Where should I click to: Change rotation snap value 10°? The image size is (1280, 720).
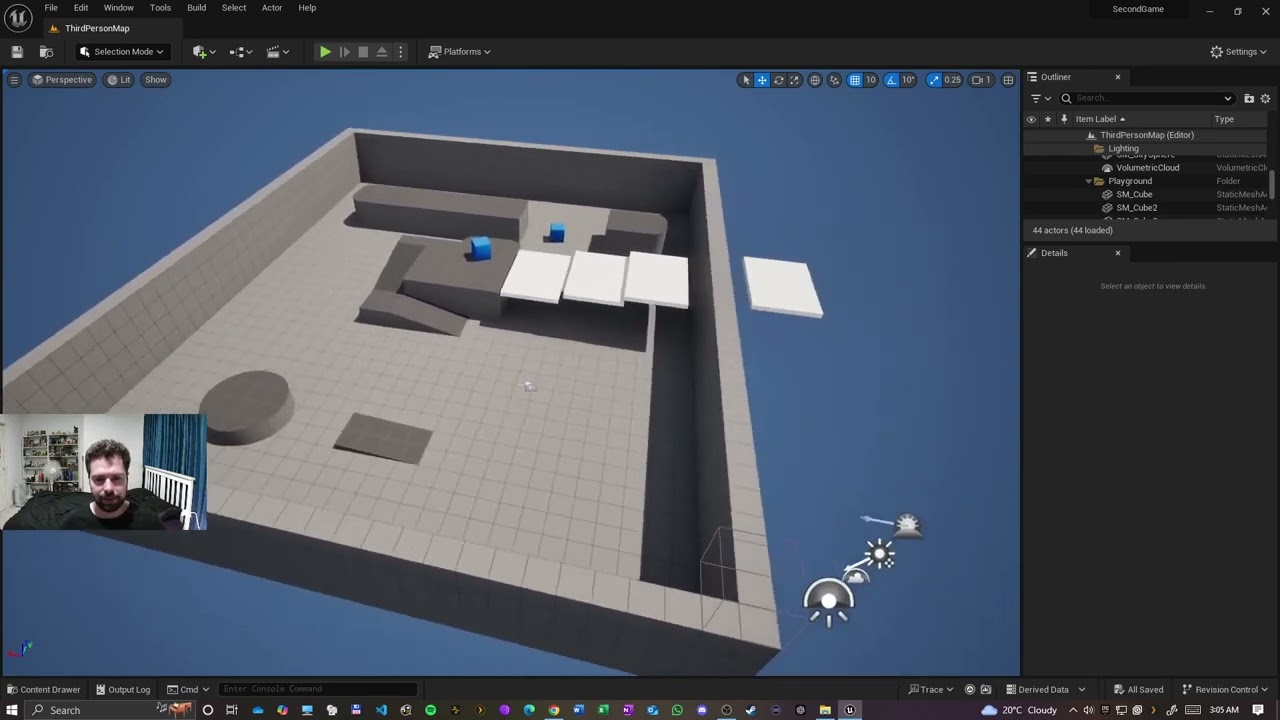click(908, 80)
